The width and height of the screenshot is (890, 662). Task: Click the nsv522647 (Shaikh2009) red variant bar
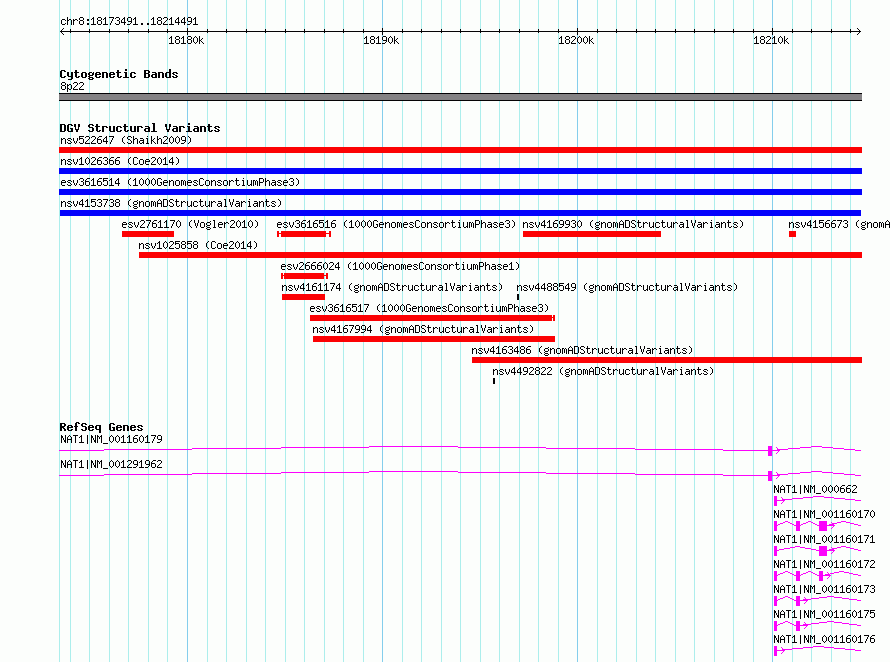(x=460, y=150)
